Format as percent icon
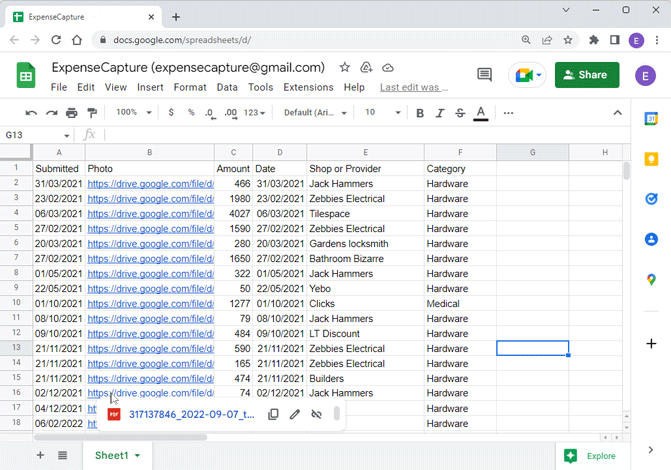 coord(191,113)
